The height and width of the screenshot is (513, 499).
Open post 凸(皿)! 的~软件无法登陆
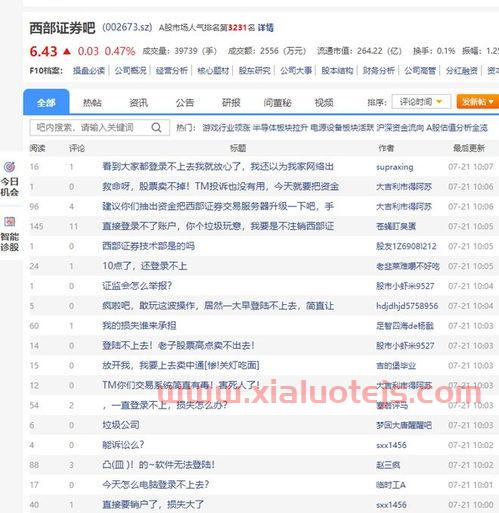pyautogui.click(x=158, y=465)
